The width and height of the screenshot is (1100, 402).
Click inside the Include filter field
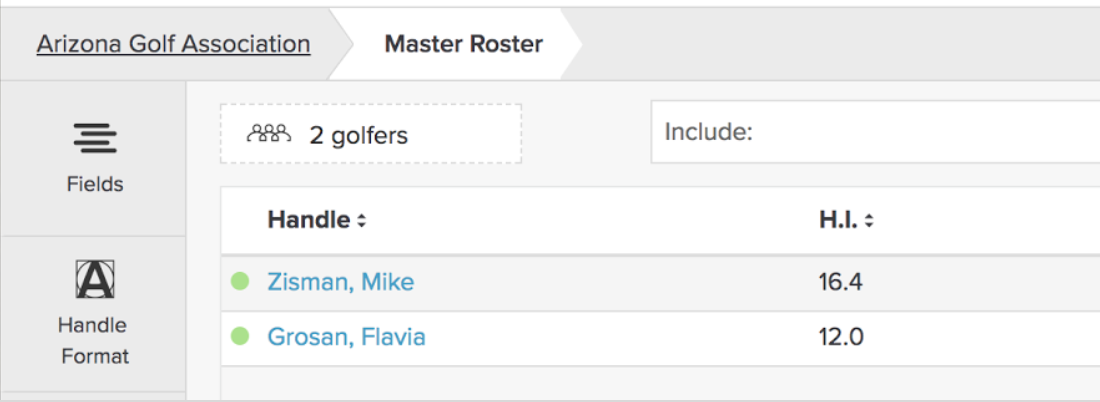[x=876, y=132]
